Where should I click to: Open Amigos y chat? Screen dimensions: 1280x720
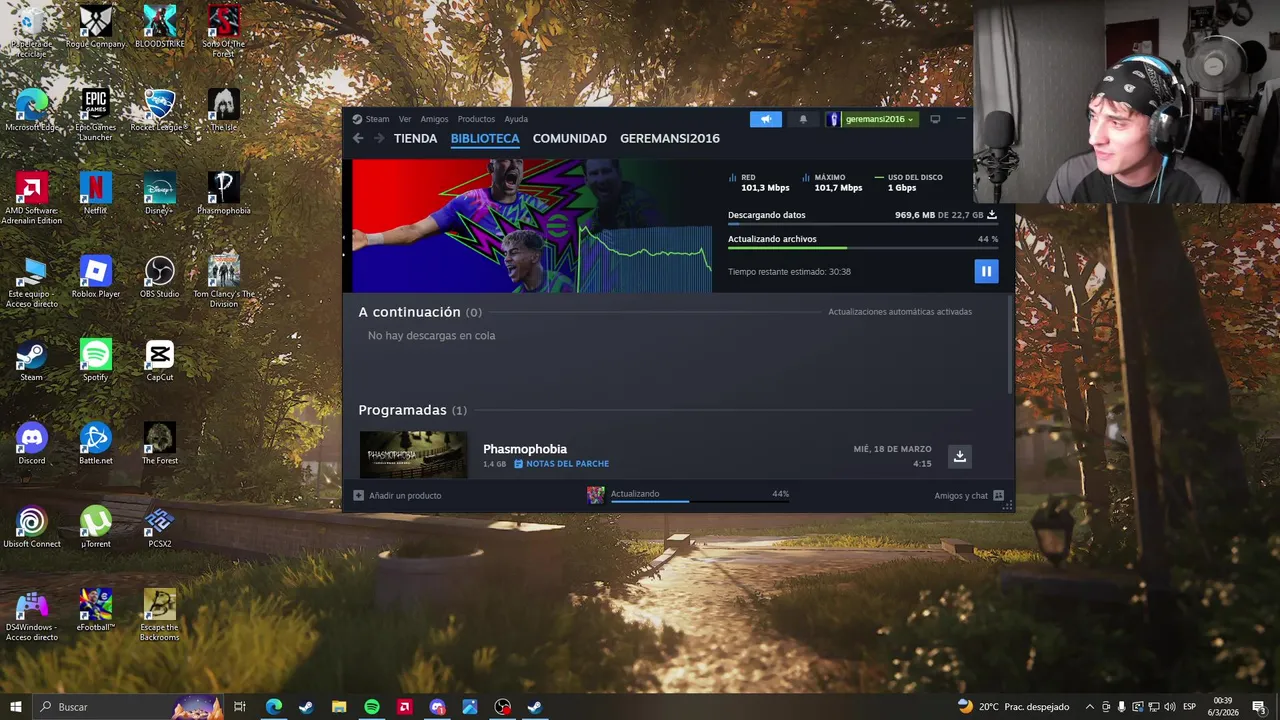(x=969, y=495)
